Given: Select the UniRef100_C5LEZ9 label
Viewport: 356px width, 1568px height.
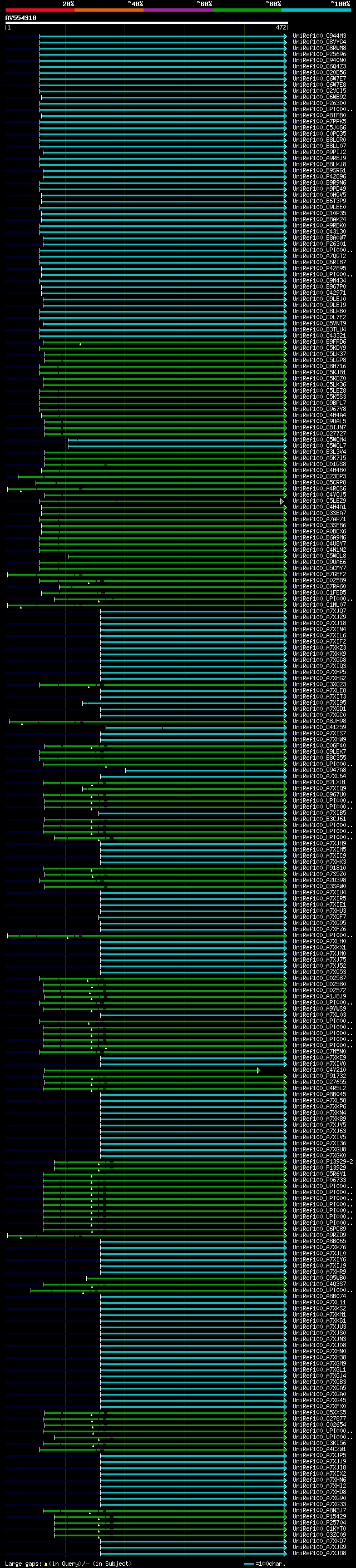Looking at the screenshot, I should point(319,501).
